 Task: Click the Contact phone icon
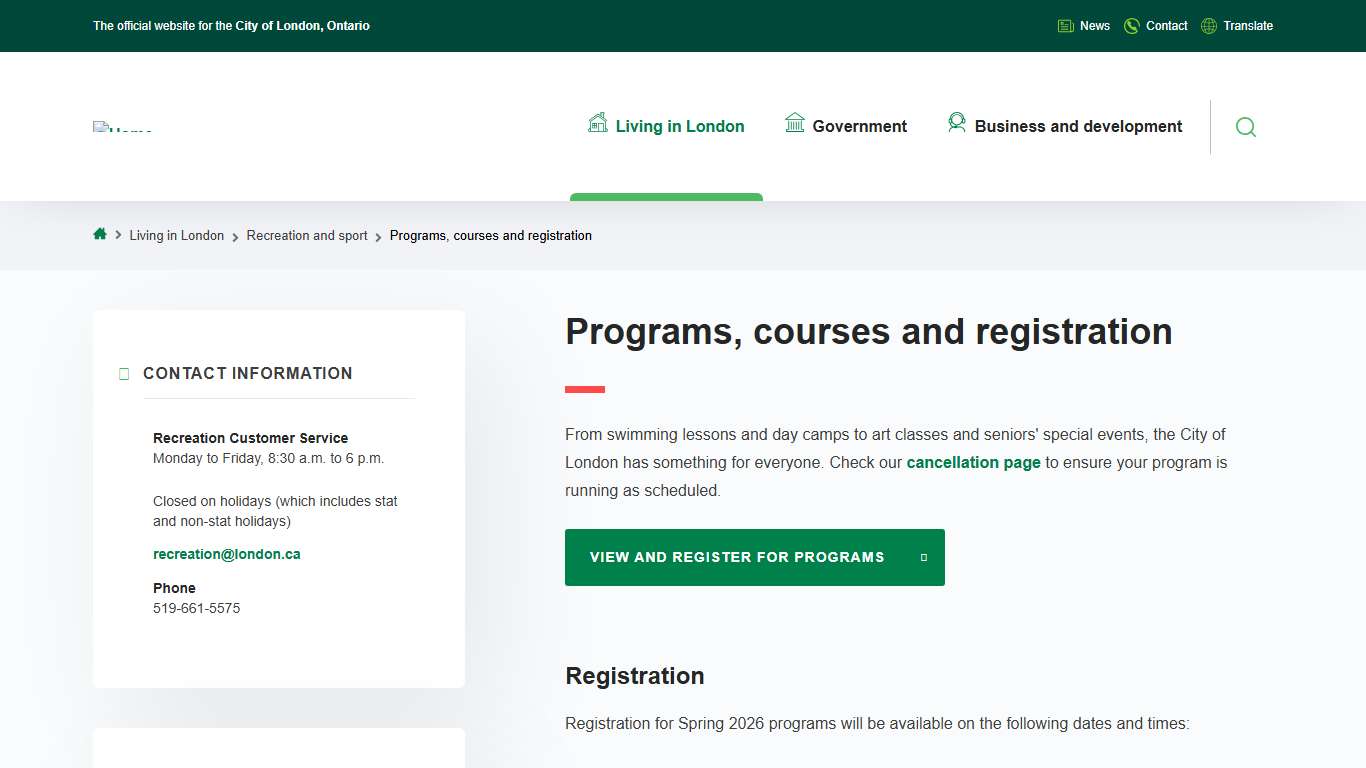pos(1130,25)
